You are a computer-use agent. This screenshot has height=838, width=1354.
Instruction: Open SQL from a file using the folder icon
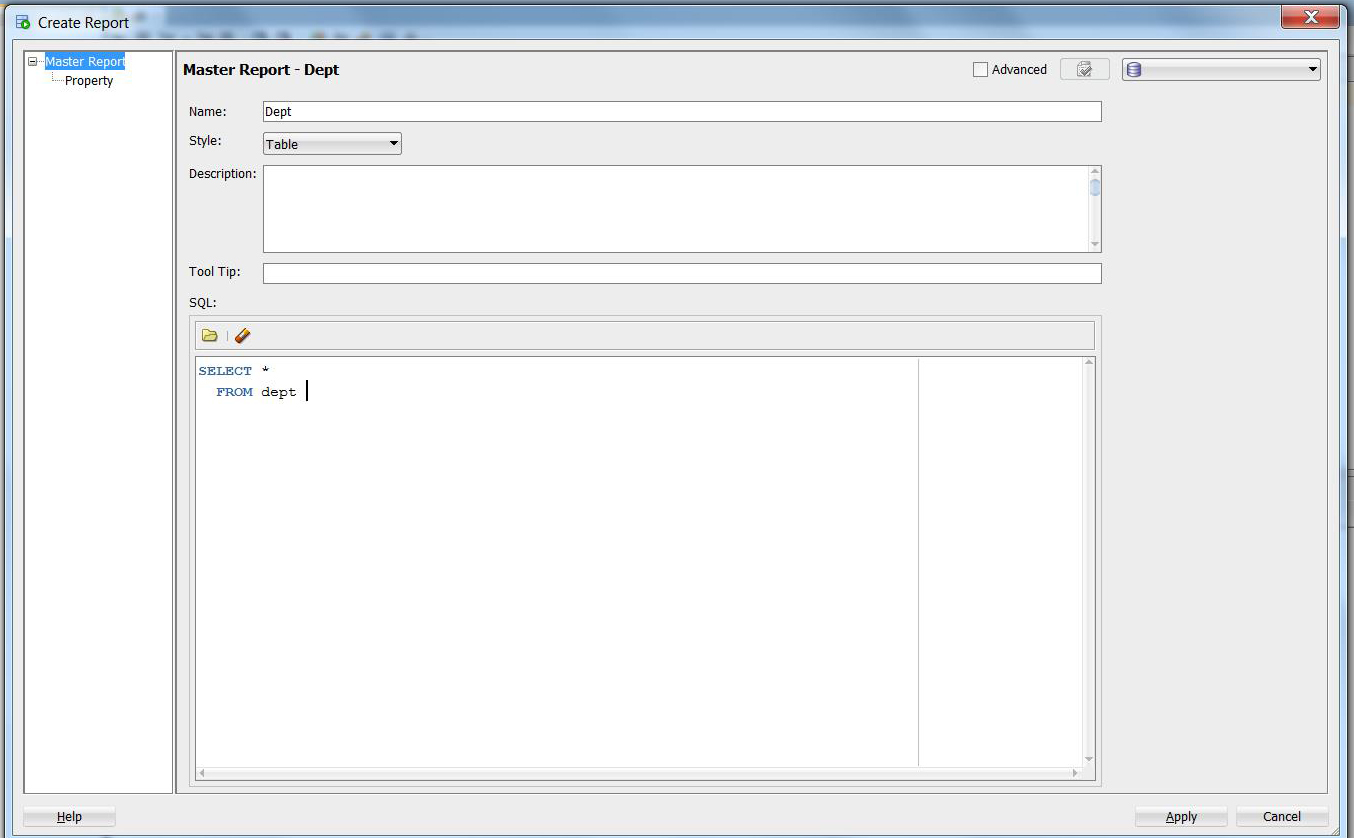[209, 335]
